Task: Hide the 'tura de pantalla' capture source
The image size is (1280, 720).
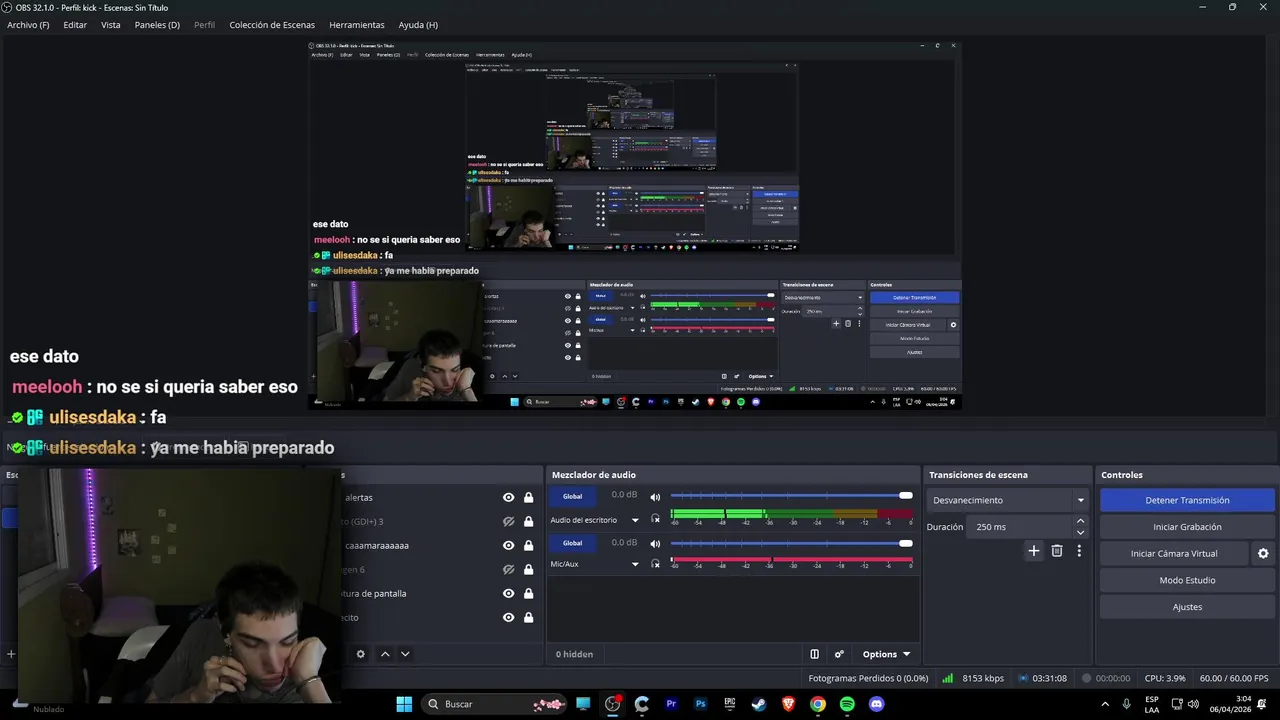Action: (509, 593)
